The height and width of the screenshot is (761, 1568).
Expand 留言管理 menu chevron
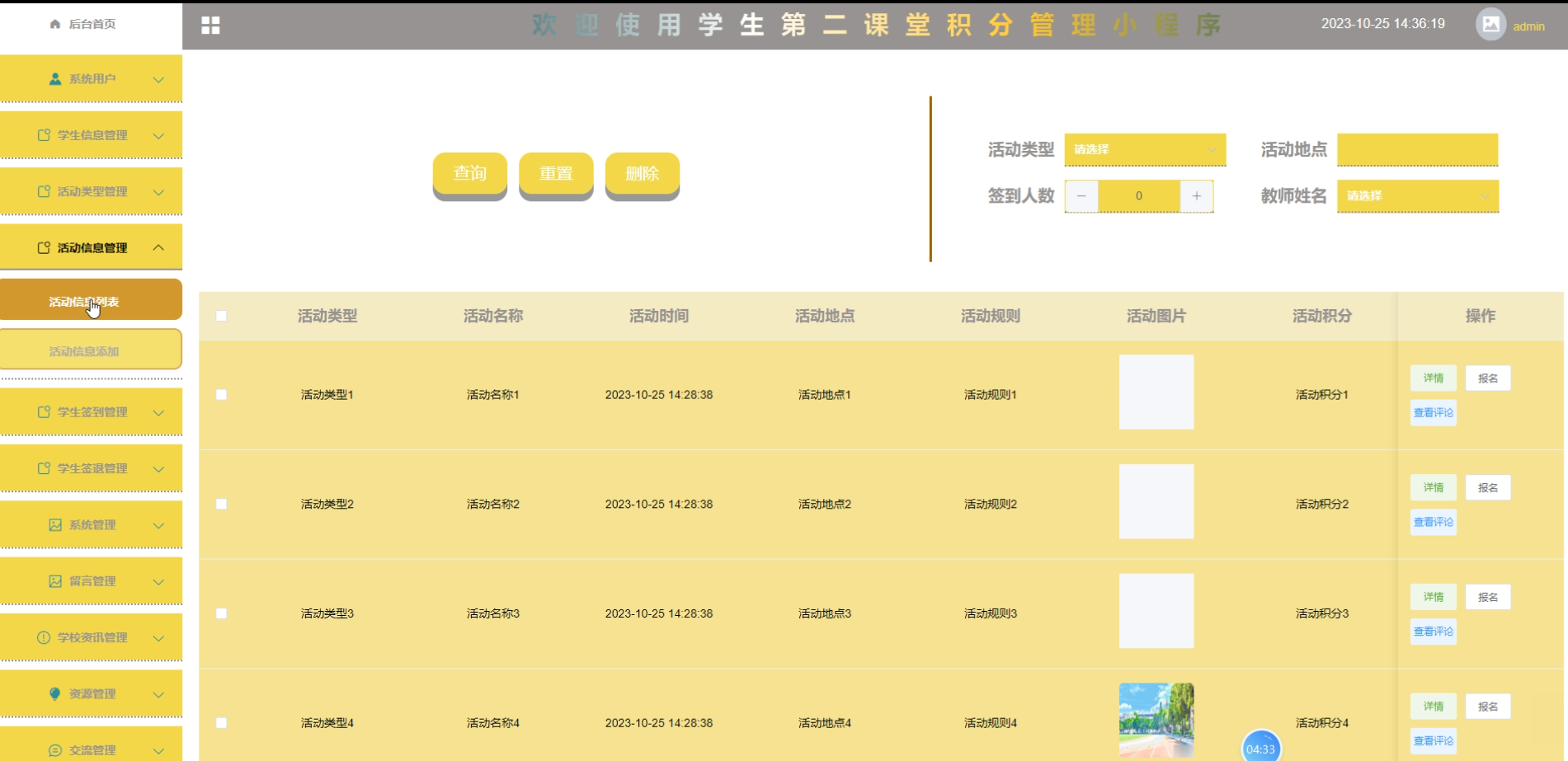tap(158, 582)
